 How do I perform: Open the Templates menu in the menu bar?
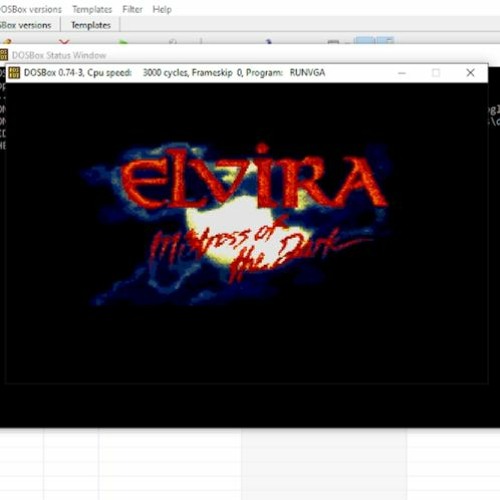click(x=92, y=9)
